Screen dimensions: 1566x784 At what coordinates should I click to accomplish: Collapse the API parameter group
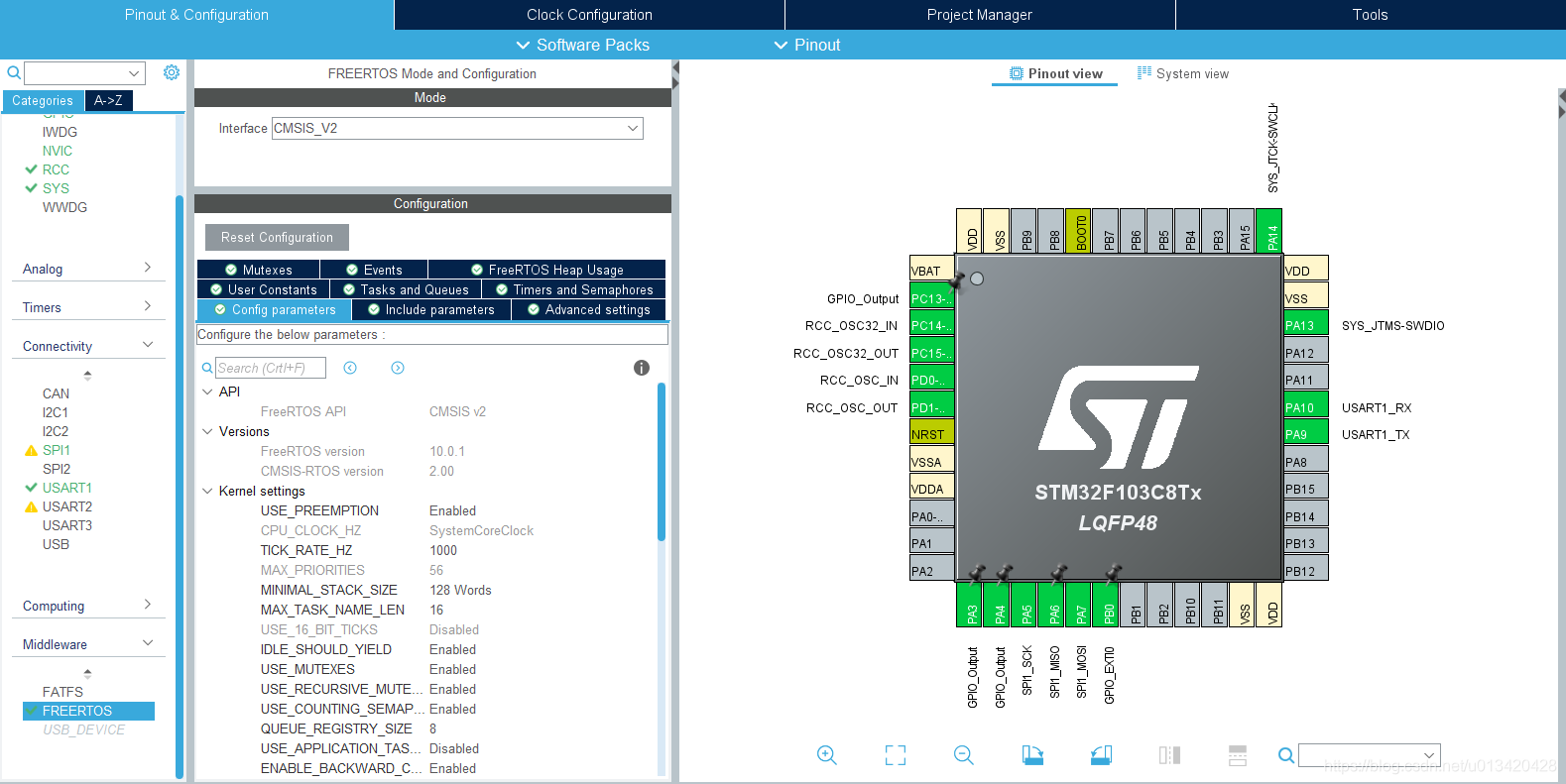[x=207, y=392]
